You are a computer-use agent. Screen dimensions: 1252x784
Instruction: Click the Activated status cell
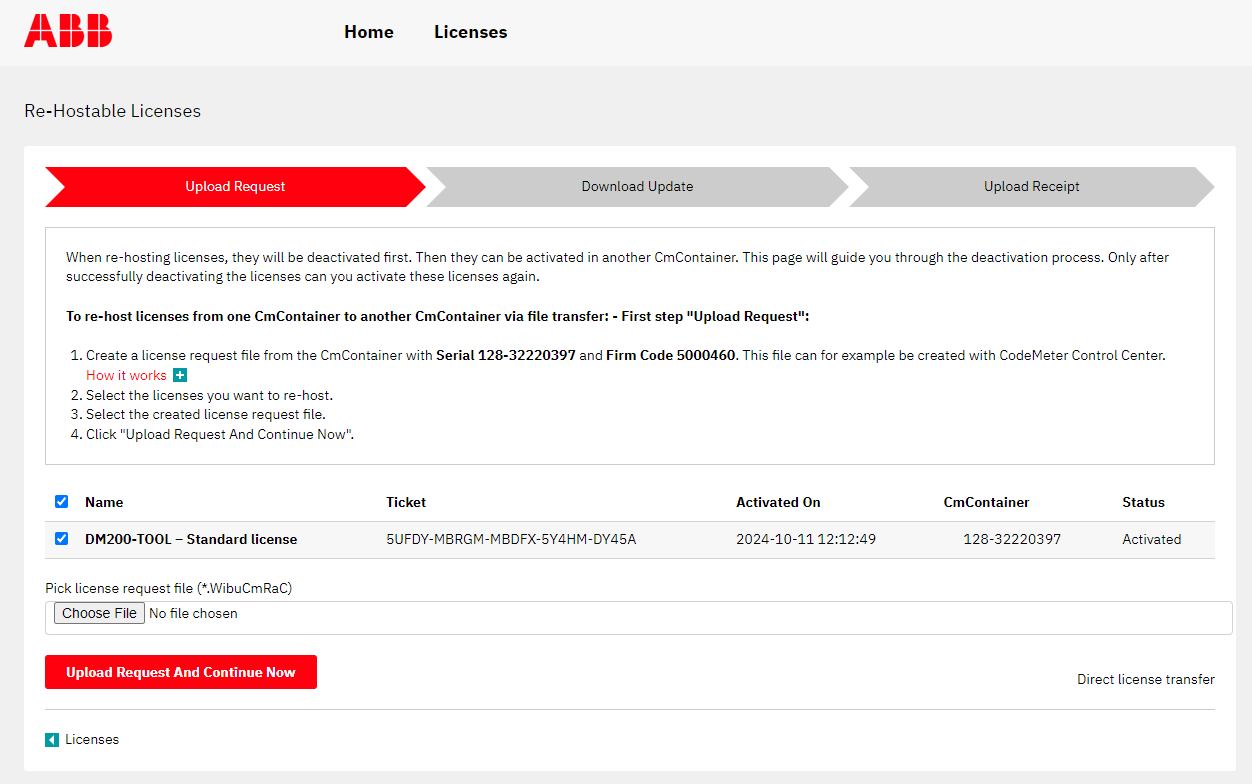click(x=1152, y=539)
